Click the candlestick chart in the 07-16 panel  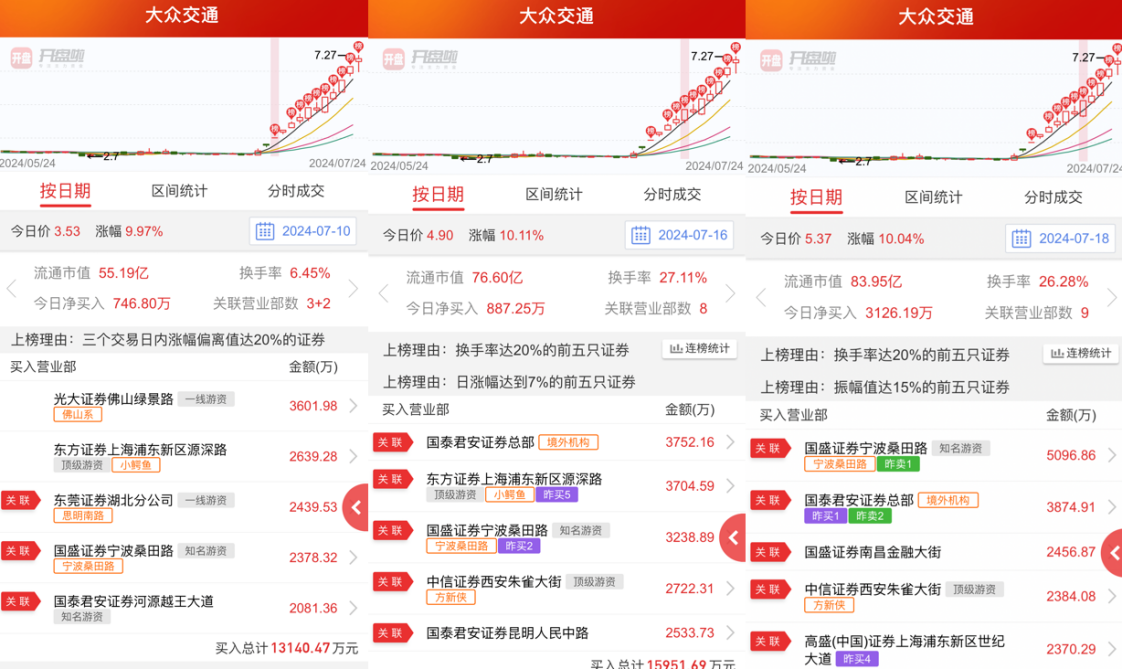[x=557, y=105]
